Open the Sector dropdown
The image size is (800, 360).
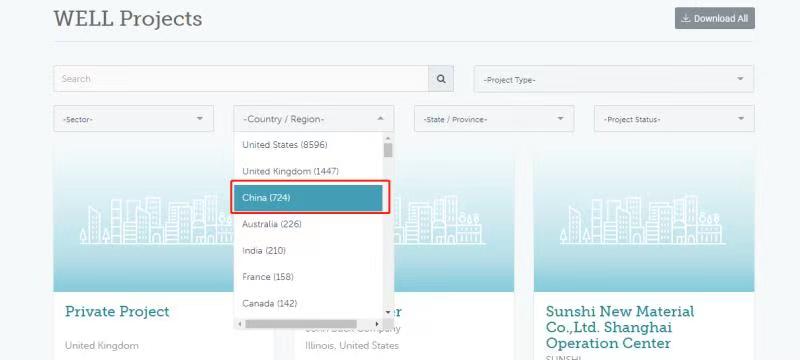(134, 119)
